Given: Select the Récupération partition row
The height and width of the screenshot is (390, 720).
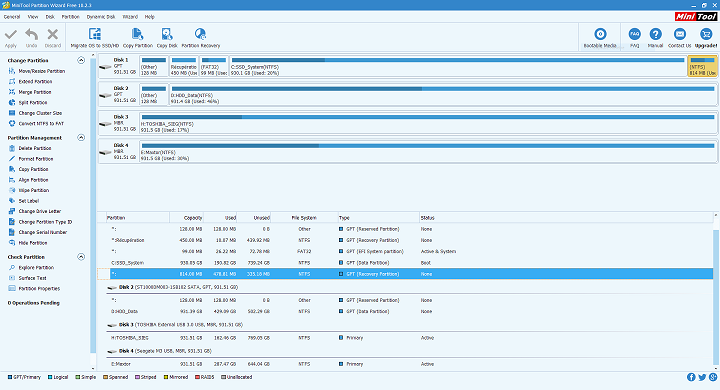Looking at the screenshot, I should pyautogui.click(x=405, y=240).
